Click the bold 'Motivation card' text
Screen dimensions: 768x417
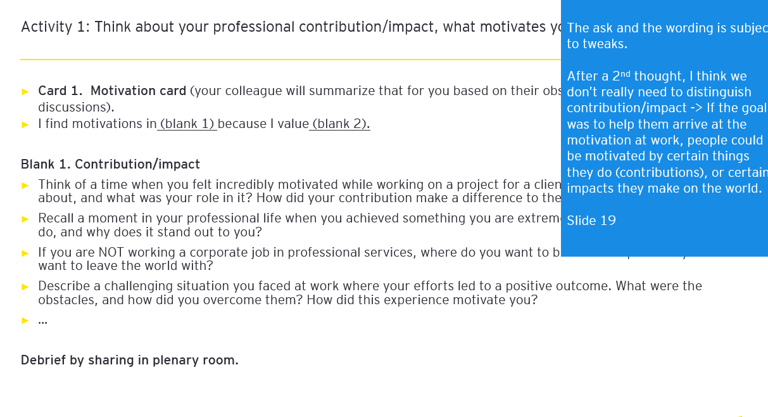(138, 91)
